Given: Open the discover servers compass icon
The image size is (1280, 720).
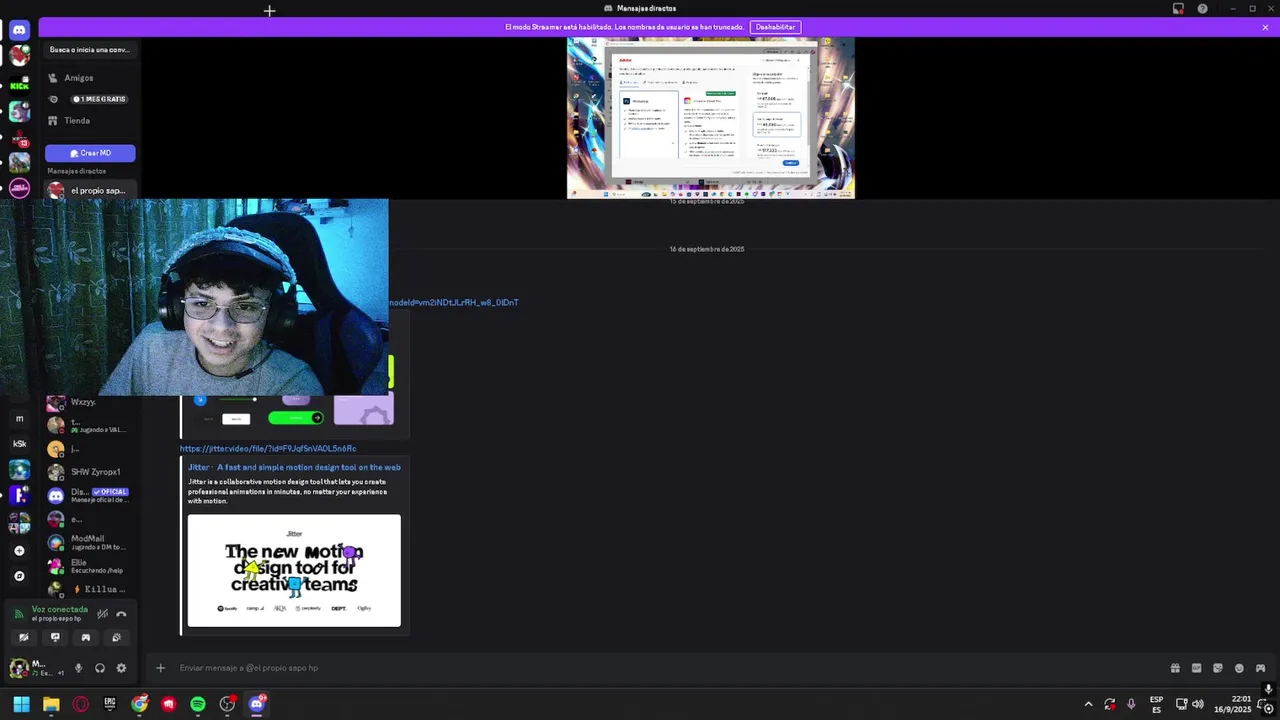Looking at the screenshot, I should click(x=19, y=576).
